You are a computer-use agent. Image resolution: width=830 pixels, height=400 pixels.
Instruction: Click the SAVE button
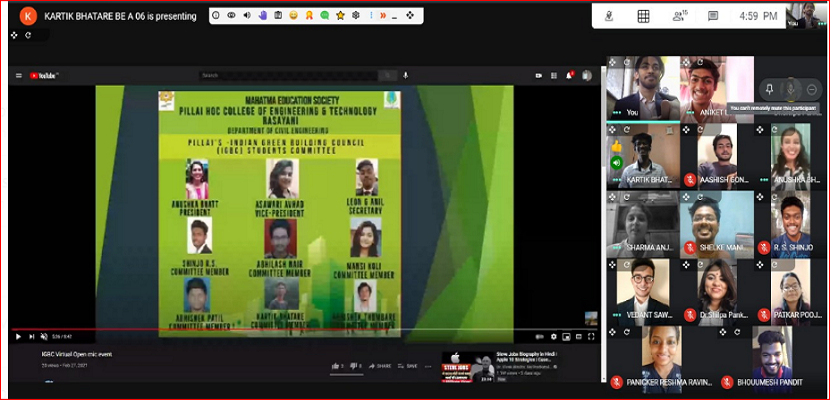coord(408,366)
